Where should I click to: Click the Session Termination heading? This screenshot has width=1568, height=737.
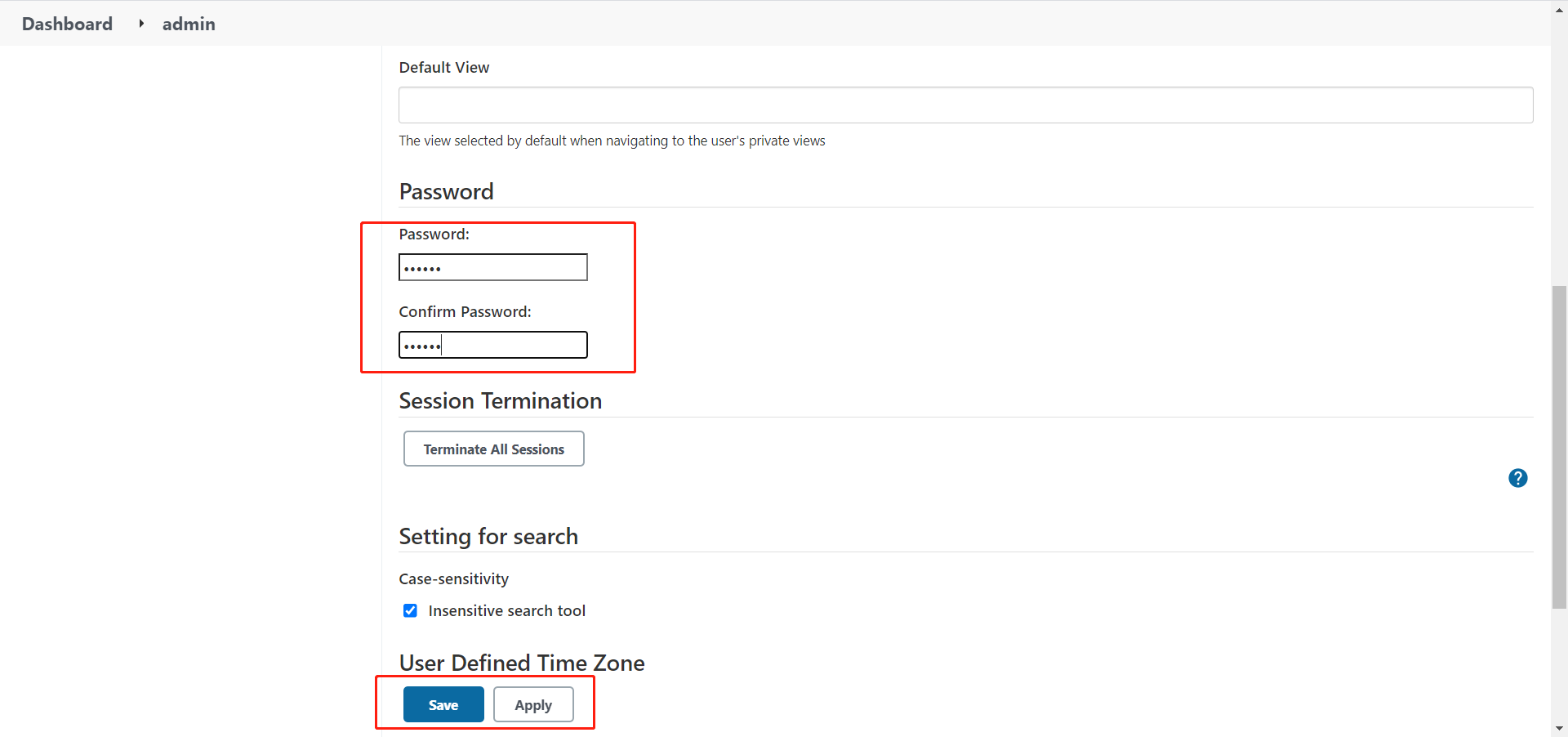pyautogui.click(x=500, y=400)
